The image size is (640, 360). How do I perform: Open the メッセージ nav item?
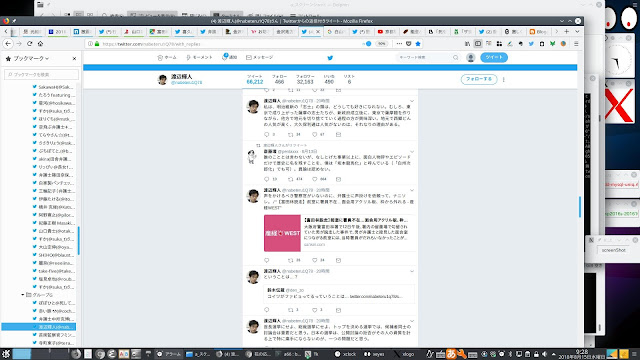click(x=260, y=58)
